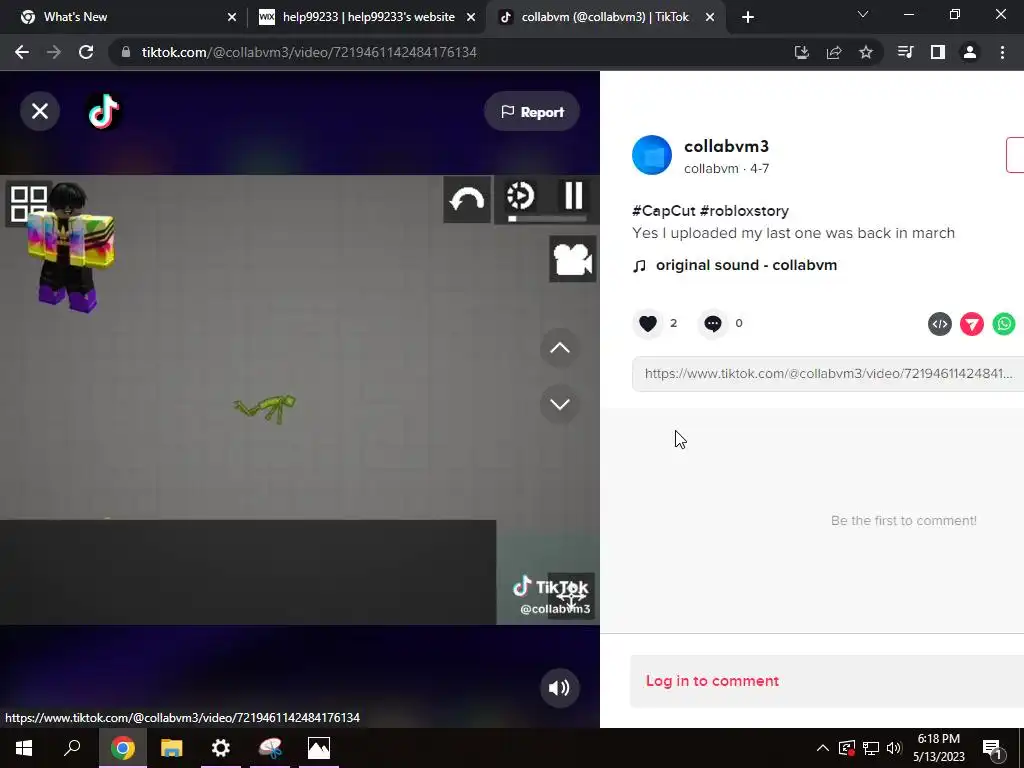
Task: Click the video URL link field
Action: (x=828, y=374)
